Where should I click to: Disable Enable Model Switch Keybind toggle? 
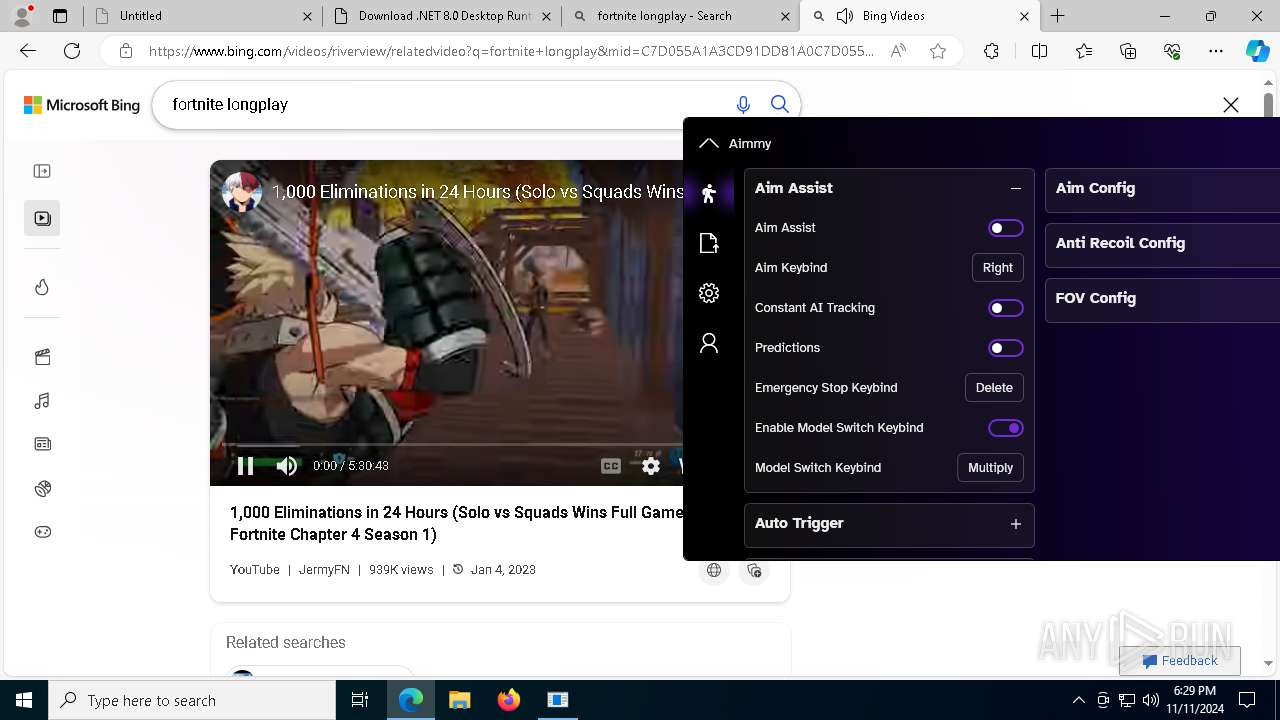tap(1006, 428)
